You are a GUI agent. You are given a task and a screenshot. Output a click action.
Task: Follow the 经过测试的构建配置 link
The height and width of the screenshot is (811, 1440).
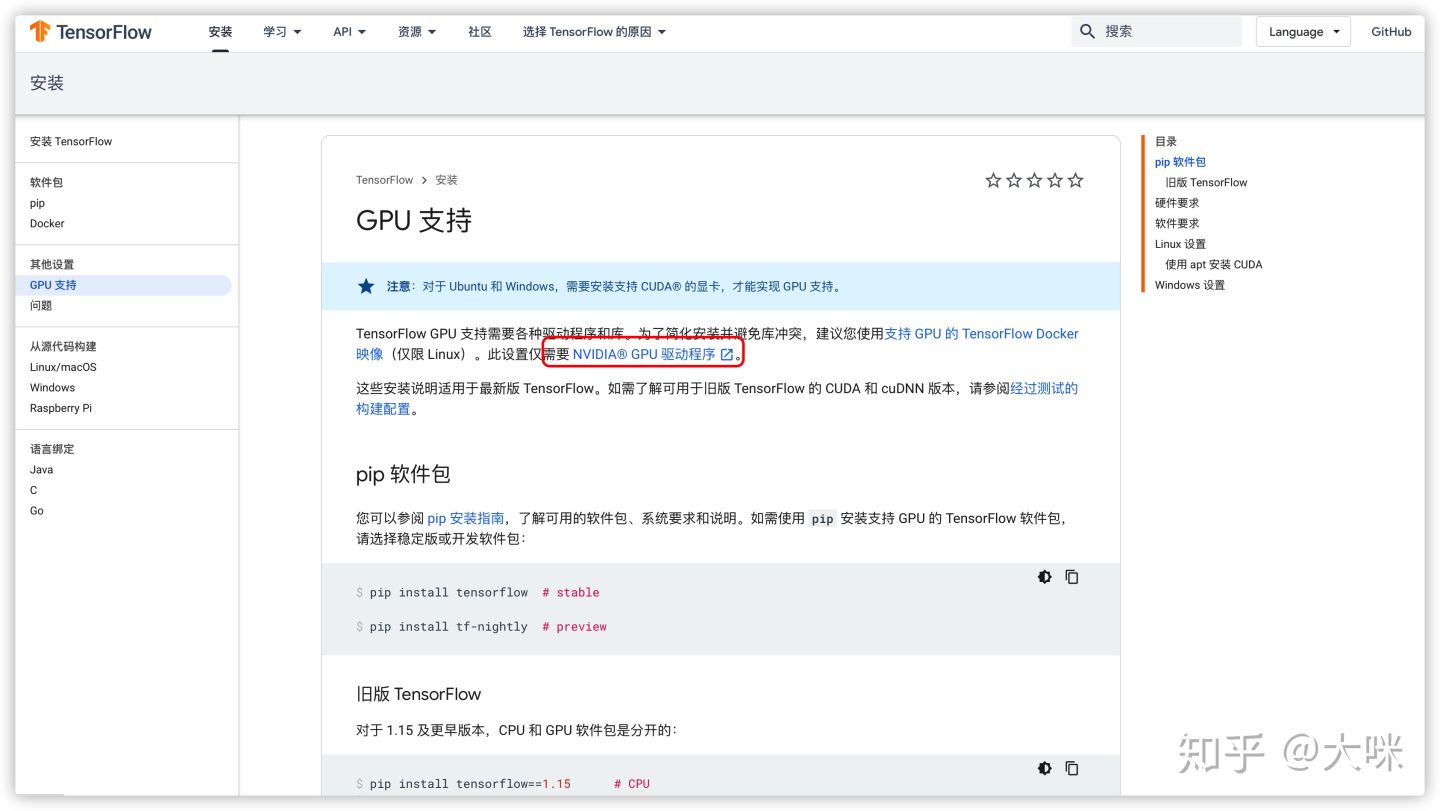pos(1046,388)
